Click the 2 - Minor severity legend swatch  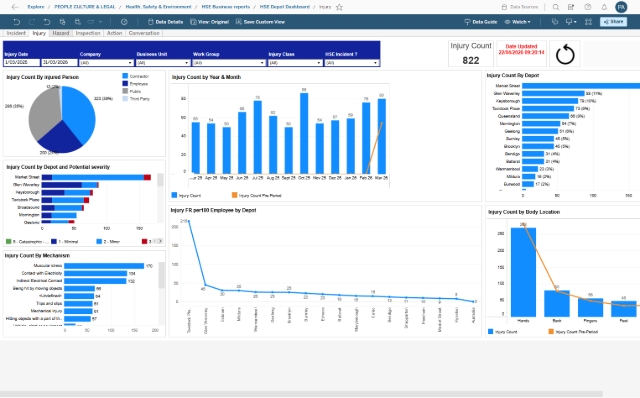(99, 241)
